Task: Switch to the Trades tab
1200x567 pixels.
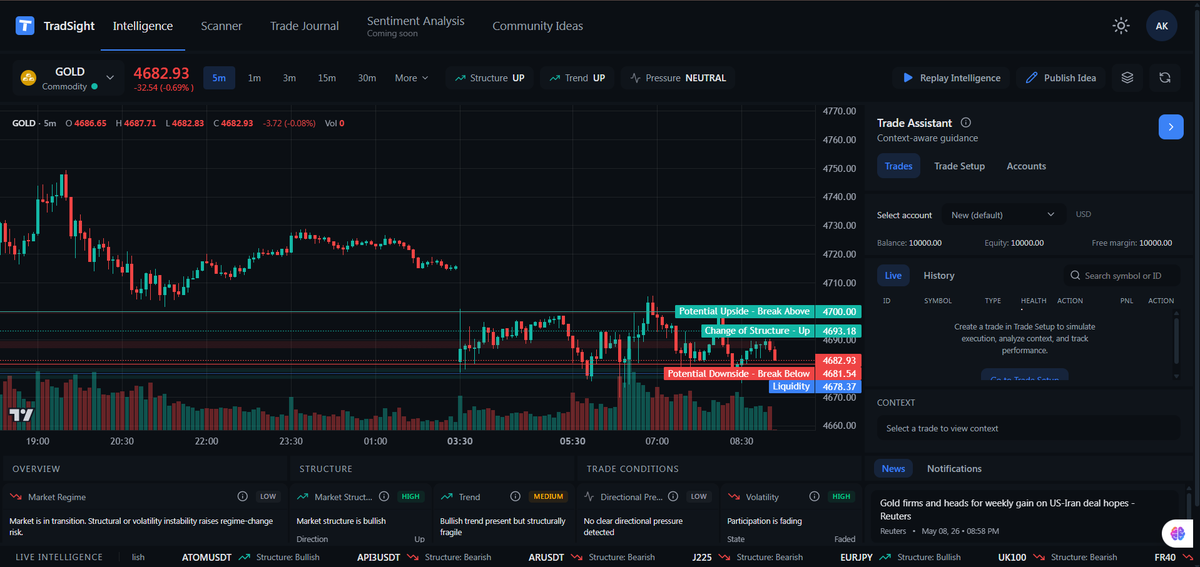Action: (899, 166)
